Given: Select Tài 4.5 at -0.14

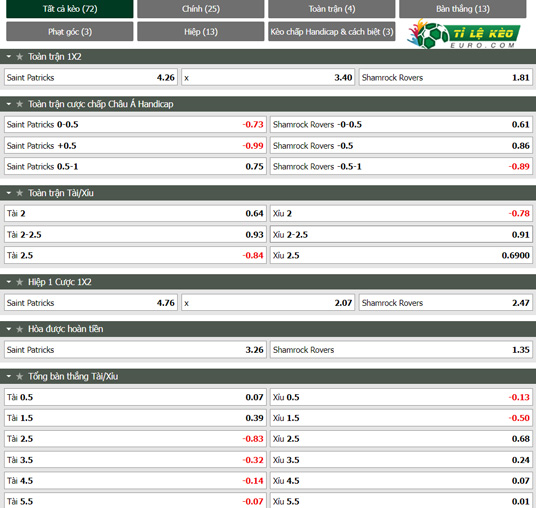Looking at the screenshot, I should click(x=135, y=481).
